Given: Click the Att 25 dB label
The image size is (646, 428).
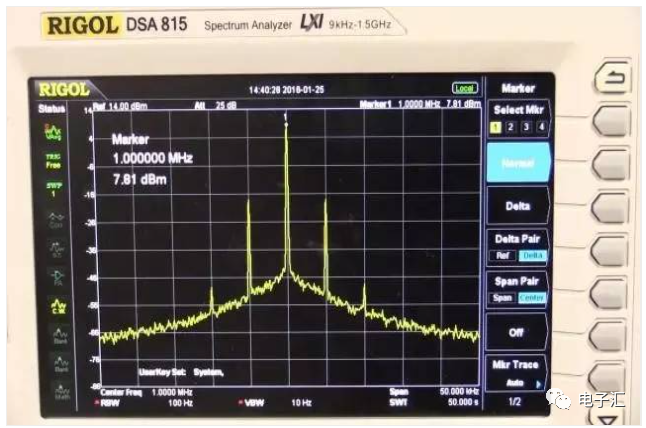Looking at the screenshot, I should pyautogui.click(x=215, y=105).
